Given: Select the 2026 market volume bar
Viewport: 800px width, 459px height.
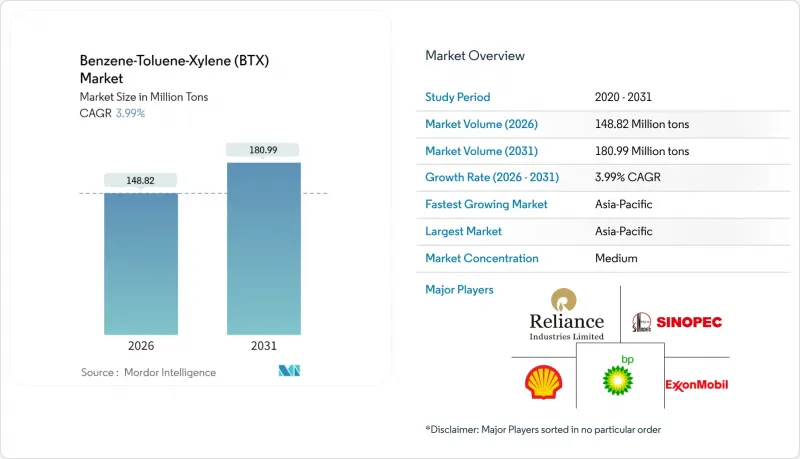Looking at the screenshot, I should point(141,263).
